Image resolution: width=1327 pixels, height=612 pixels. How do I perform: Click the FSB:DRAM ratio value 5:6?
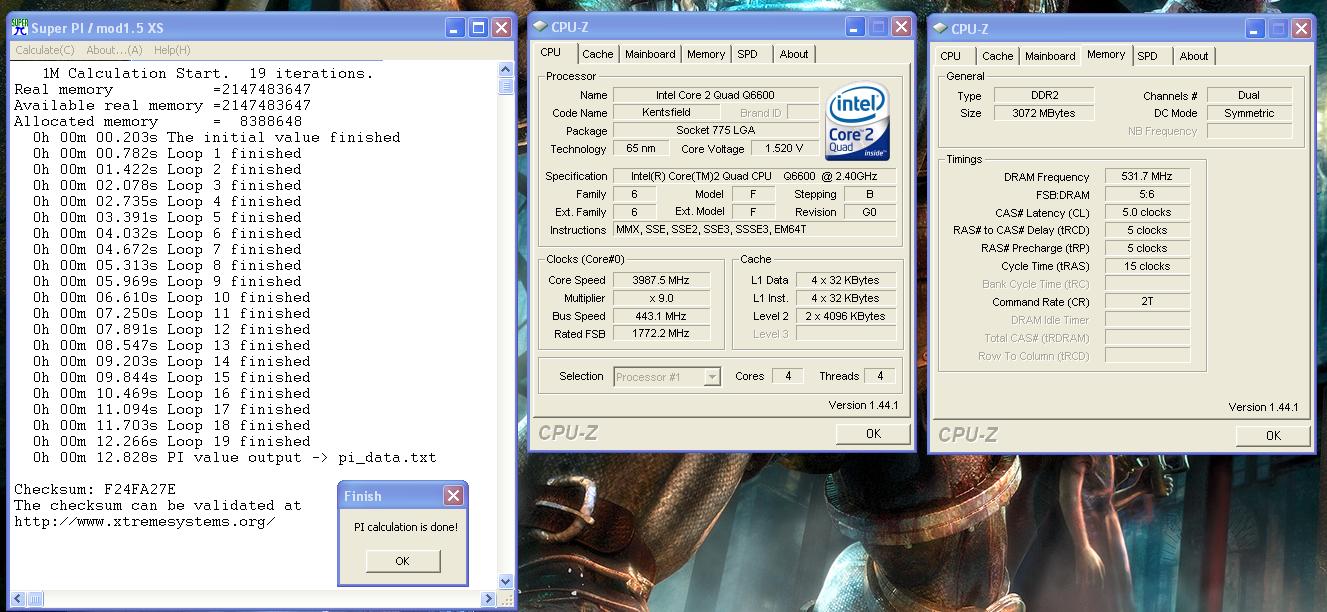click(x=1147, y=195)
